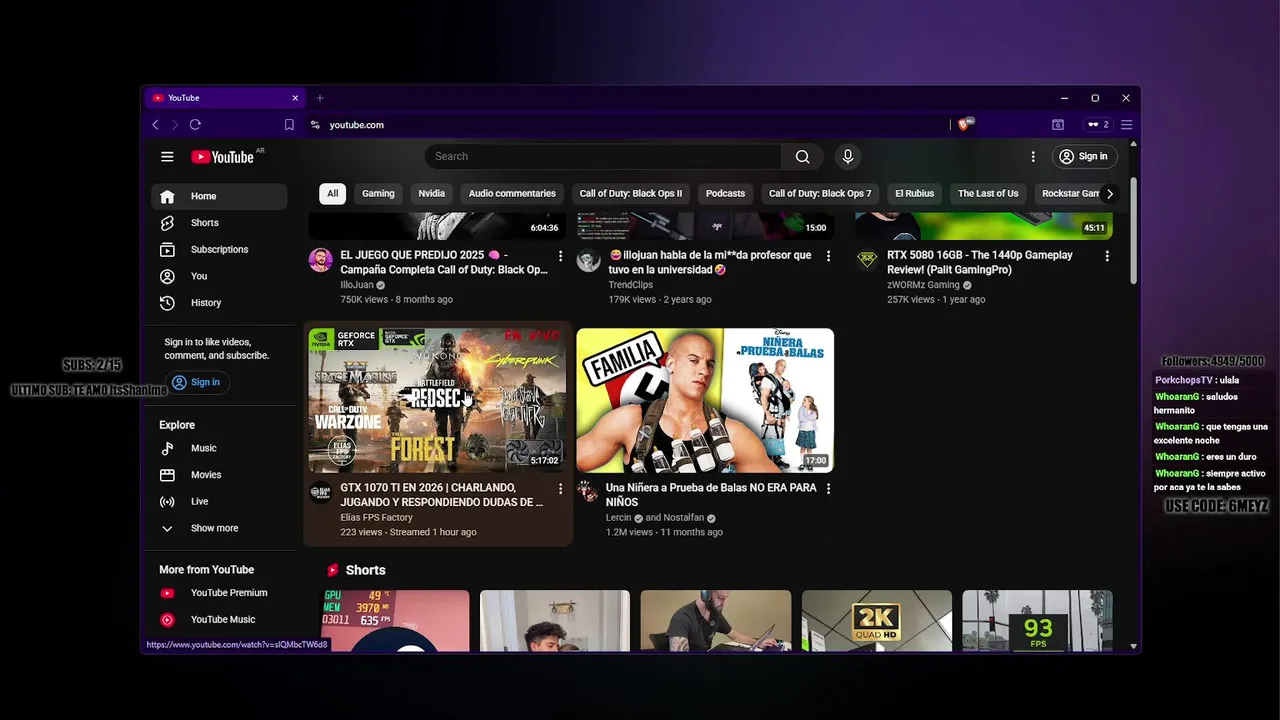The height and width of the screenshot is (720, 1280).
Task: Open History in the sidebar
Action: [219, 303]
